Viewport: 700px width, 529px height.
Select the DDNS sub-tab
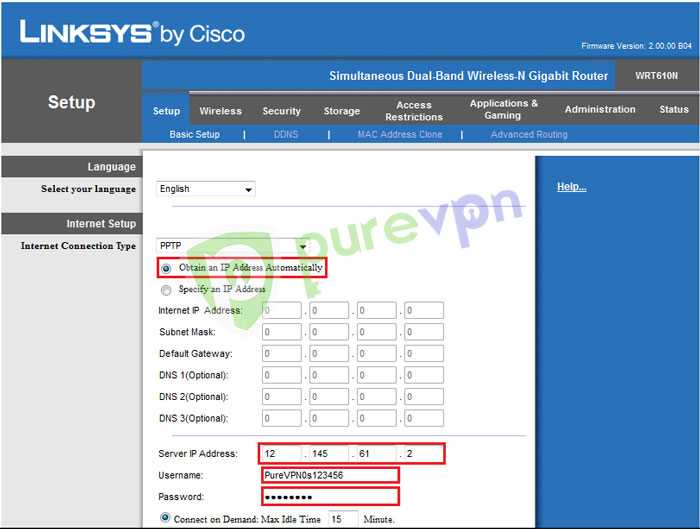pos(286,134)
